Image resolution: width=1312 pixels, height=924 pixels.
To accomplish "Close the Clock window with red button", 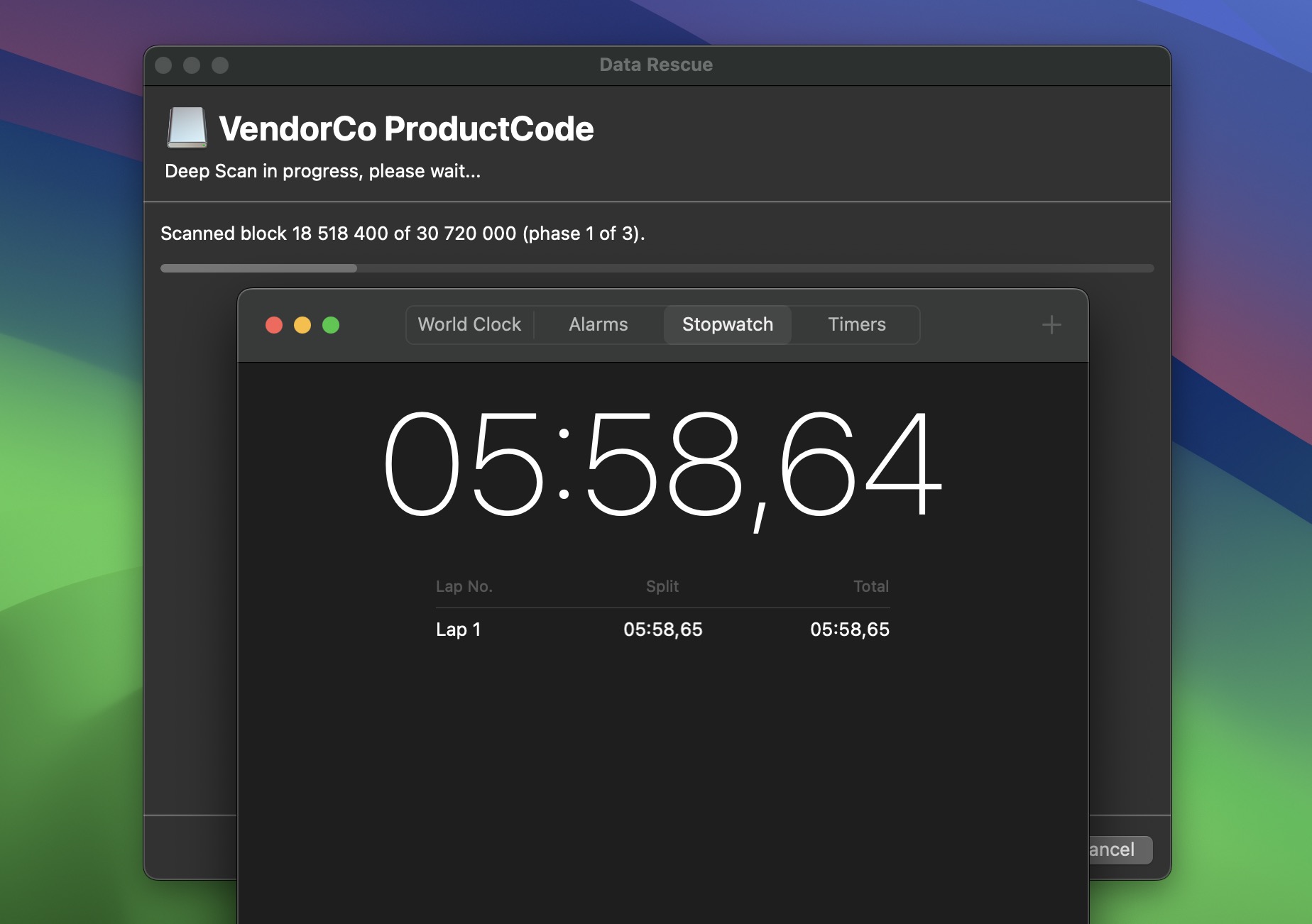I will pyautogui.click(x=274, y=325).
